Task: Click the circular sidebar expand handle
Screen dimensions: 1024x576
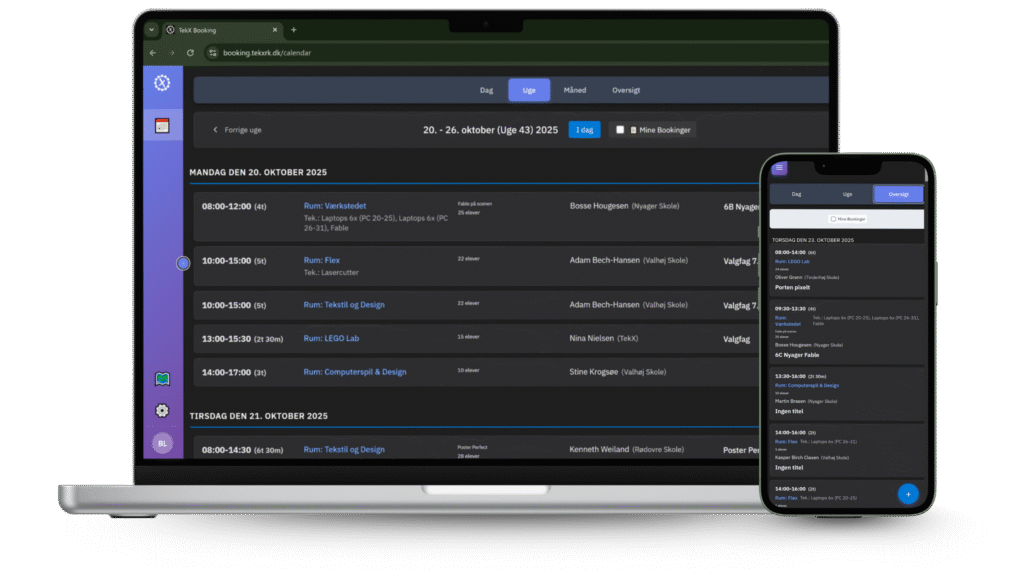Action: (x=183, y=263)
